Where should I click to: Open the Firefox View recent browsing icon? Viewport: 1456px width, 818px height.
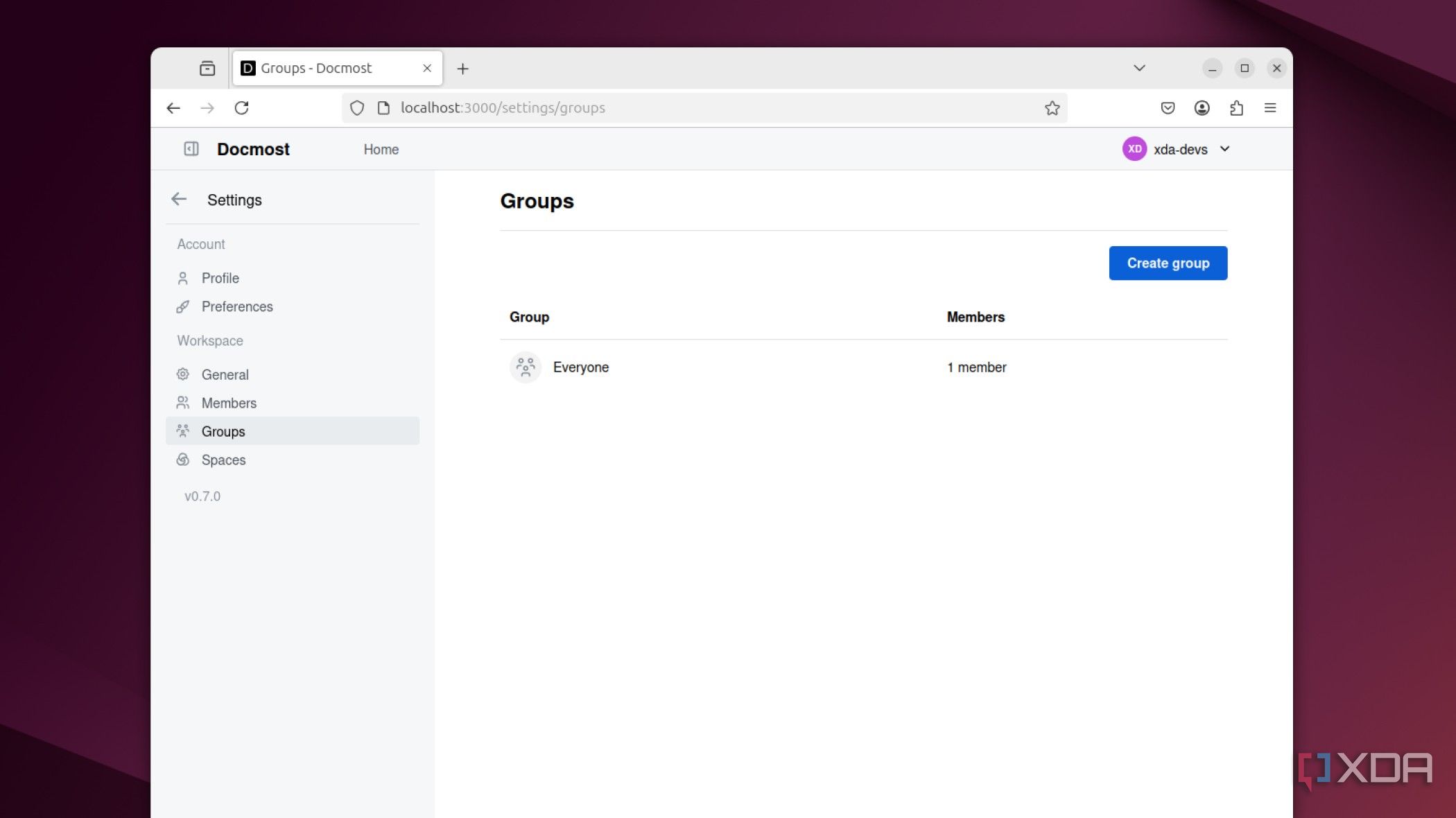[207, 69]
